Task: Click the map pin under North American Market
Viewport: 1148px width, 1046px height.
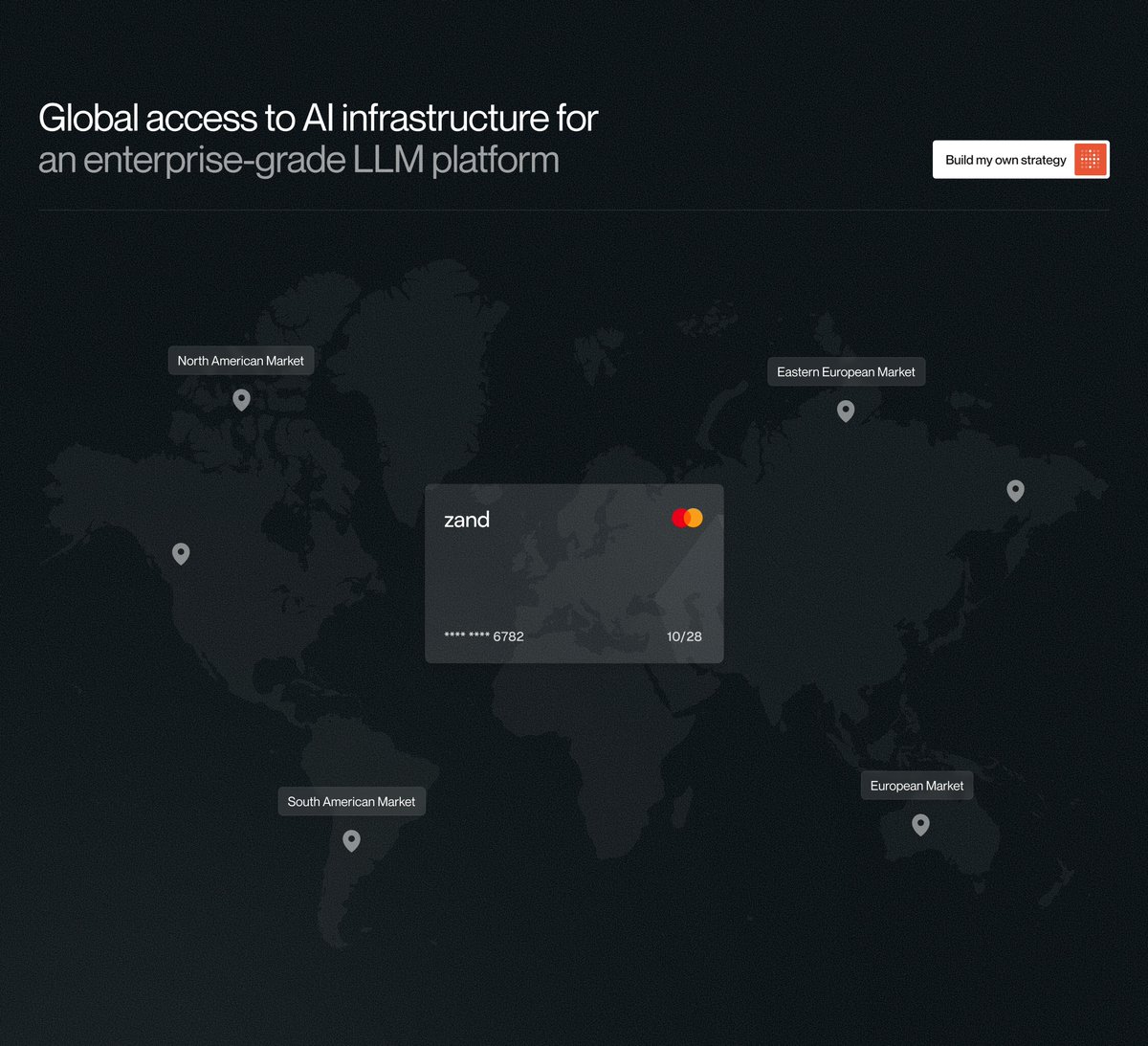Action: (x=242, y=399)
